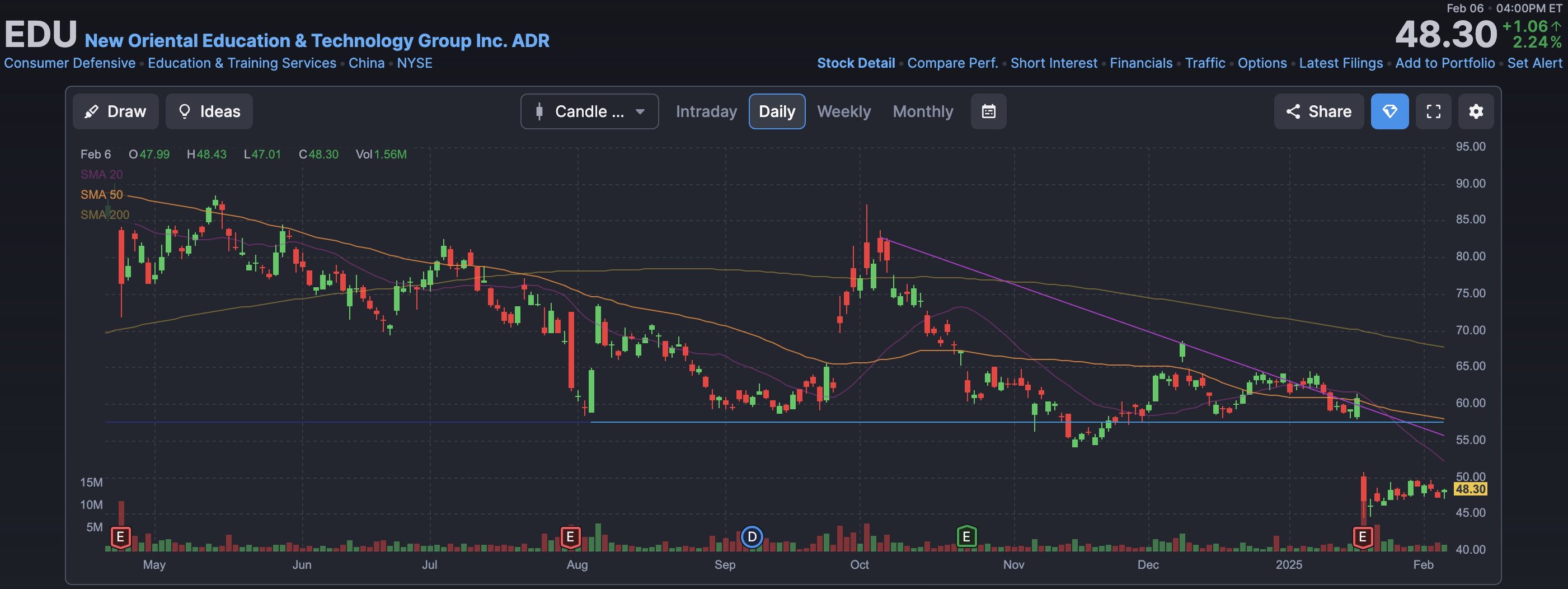Switch to Intraday timeframe

(x=706, y=111)
